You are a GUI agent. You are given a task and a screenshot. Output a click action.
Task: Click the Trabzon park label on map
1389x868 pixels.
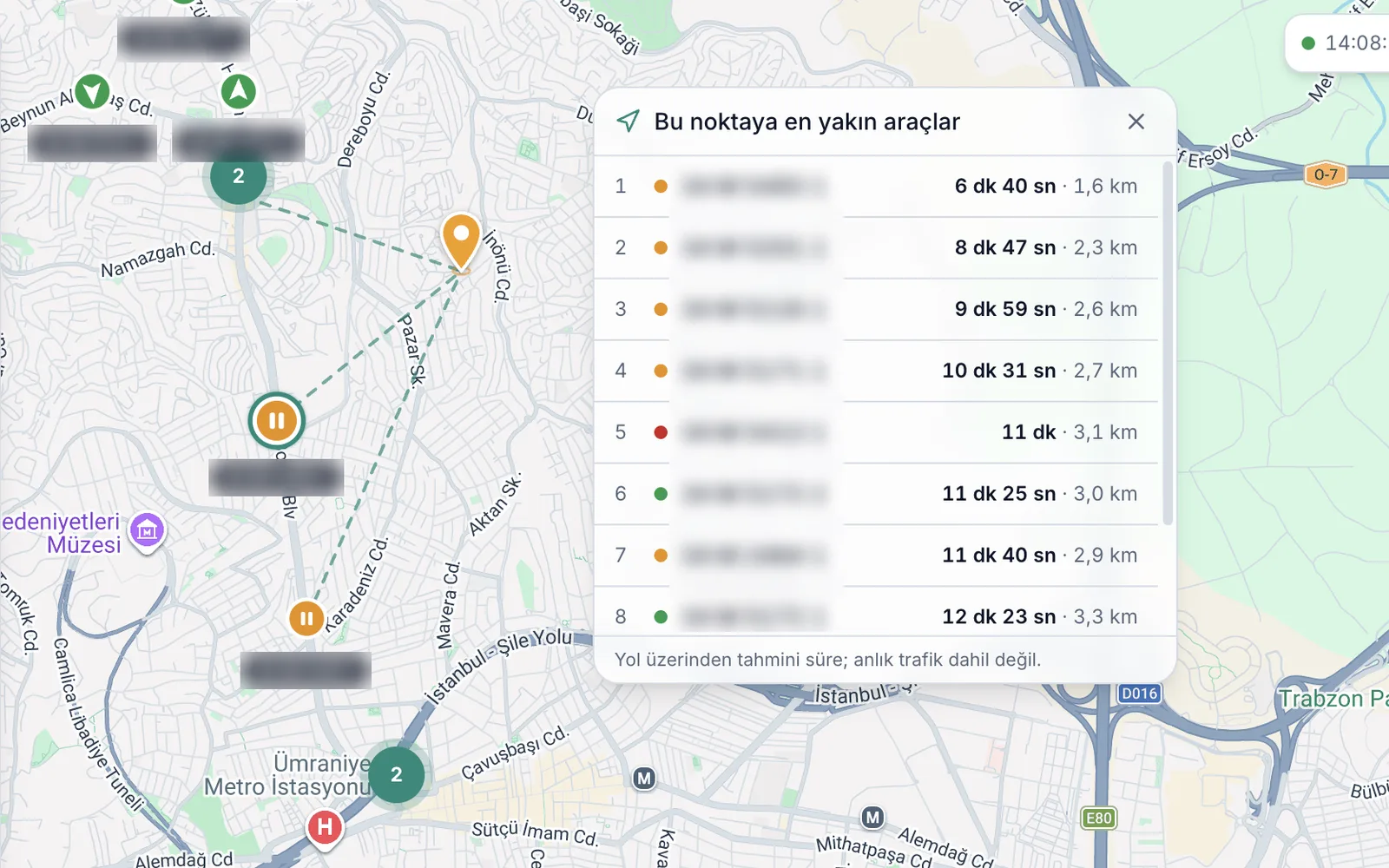pyautogui.click(x=1333, y=699)
